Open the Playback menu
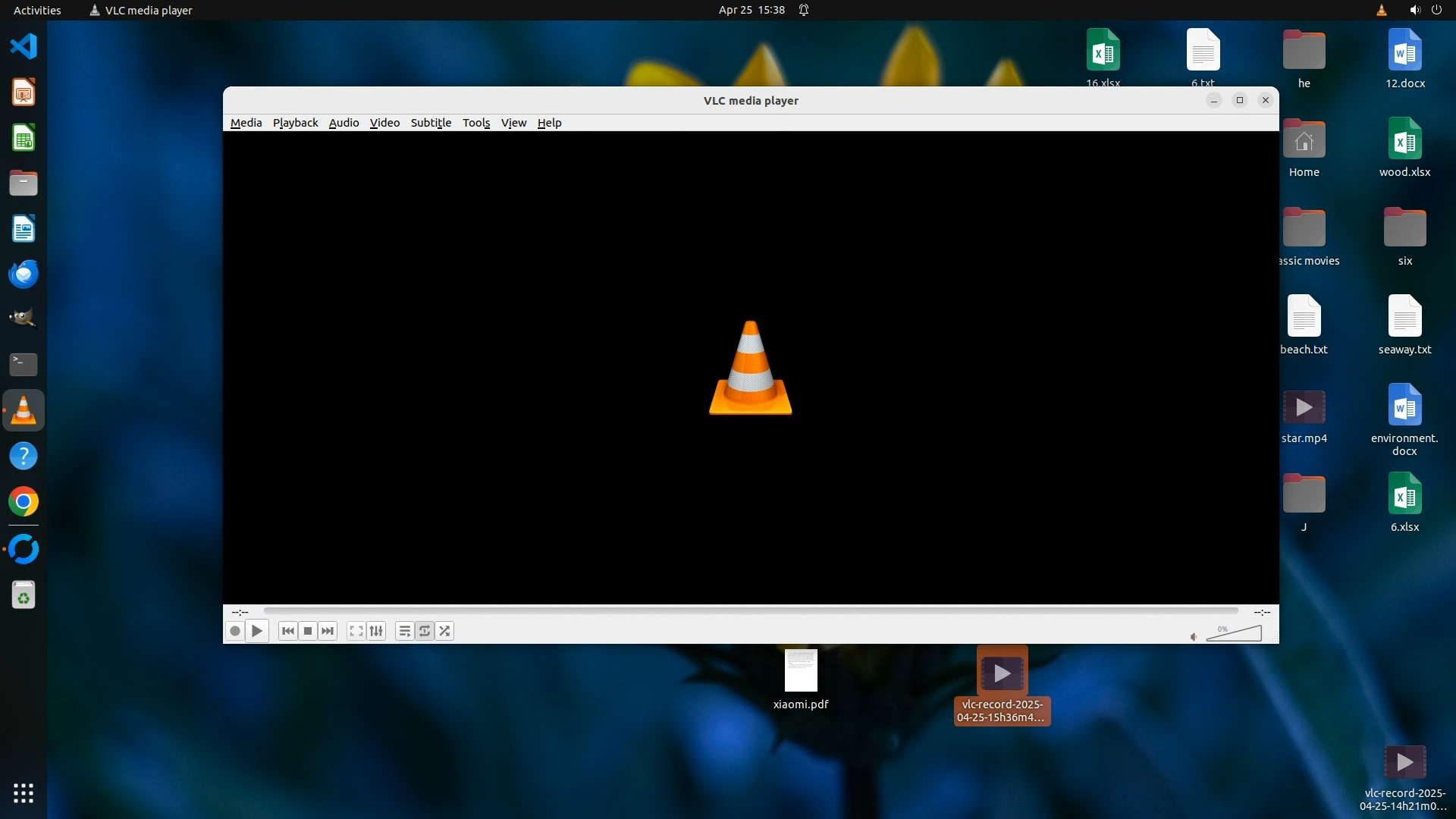This screenshot has height=819, width=1456. (295, 123)
